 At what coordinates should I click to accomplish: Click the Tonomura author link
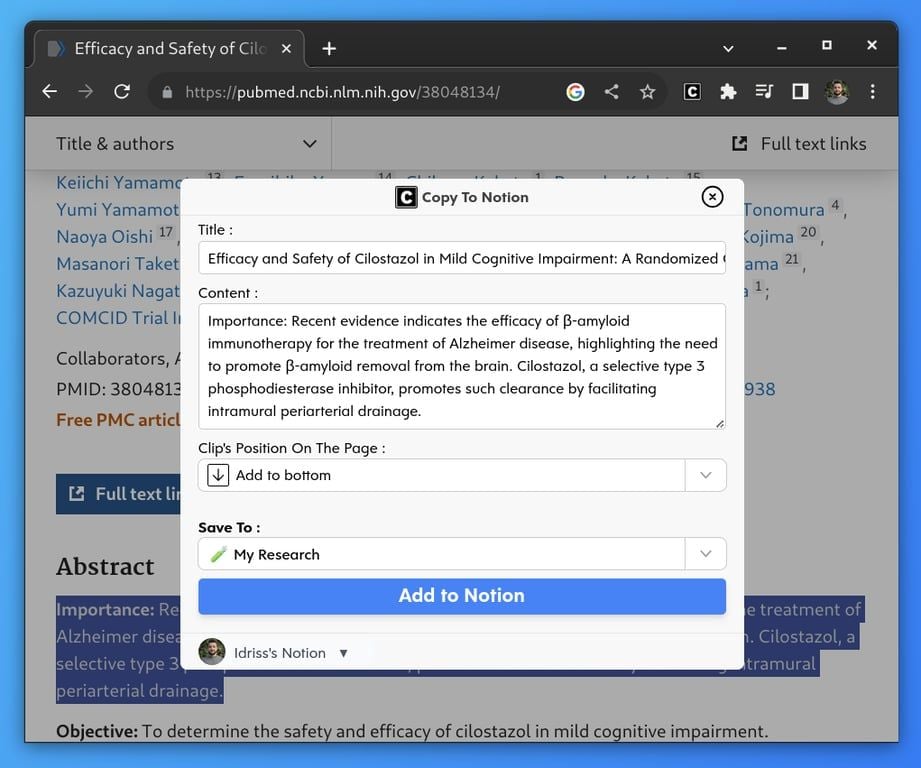(x=784, y=210)
